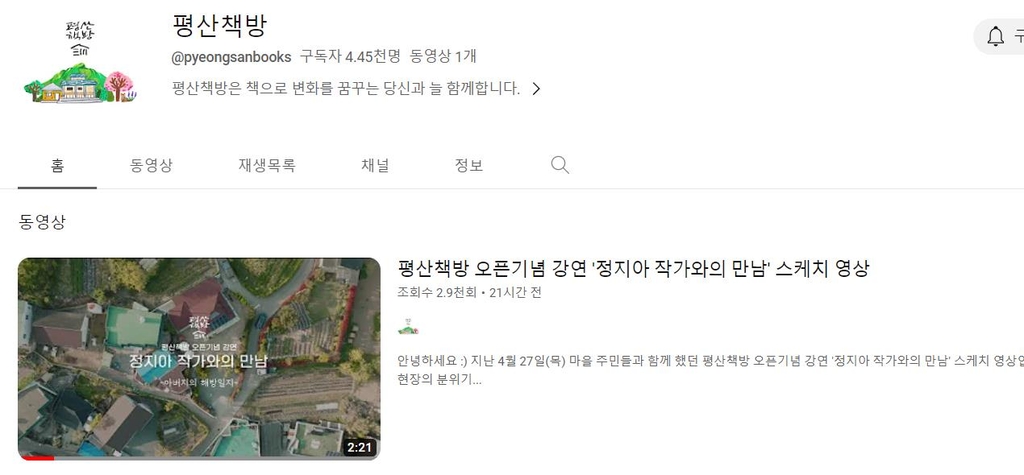1024x475 pixels.
Task: Open the 정보 tab
Action: click(469, 166)
